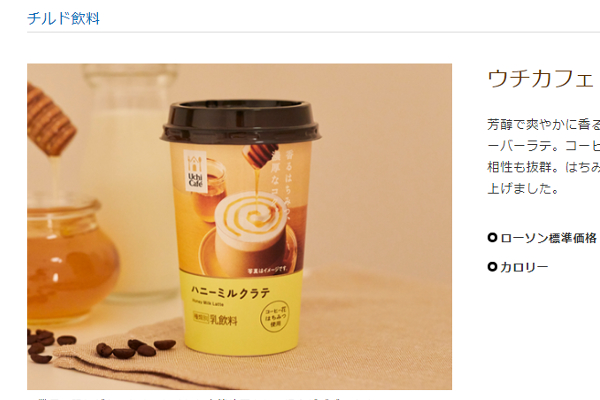This screenshot has height=400, width=600.
Task: Click the description line starting 芳醇で爽やかに香る
Action: tap(543, 124)
